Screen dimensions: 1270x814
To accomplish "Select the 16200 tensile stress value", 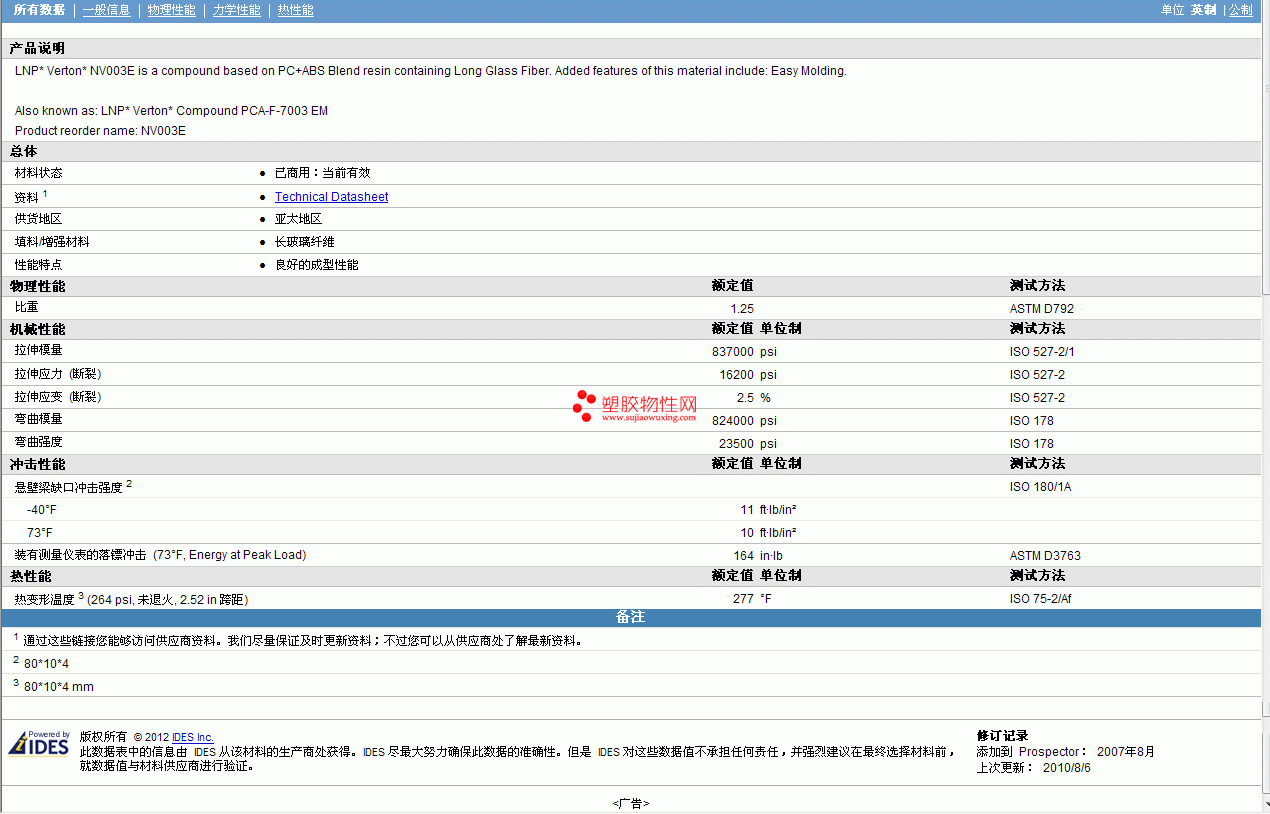I will [736, 375].
